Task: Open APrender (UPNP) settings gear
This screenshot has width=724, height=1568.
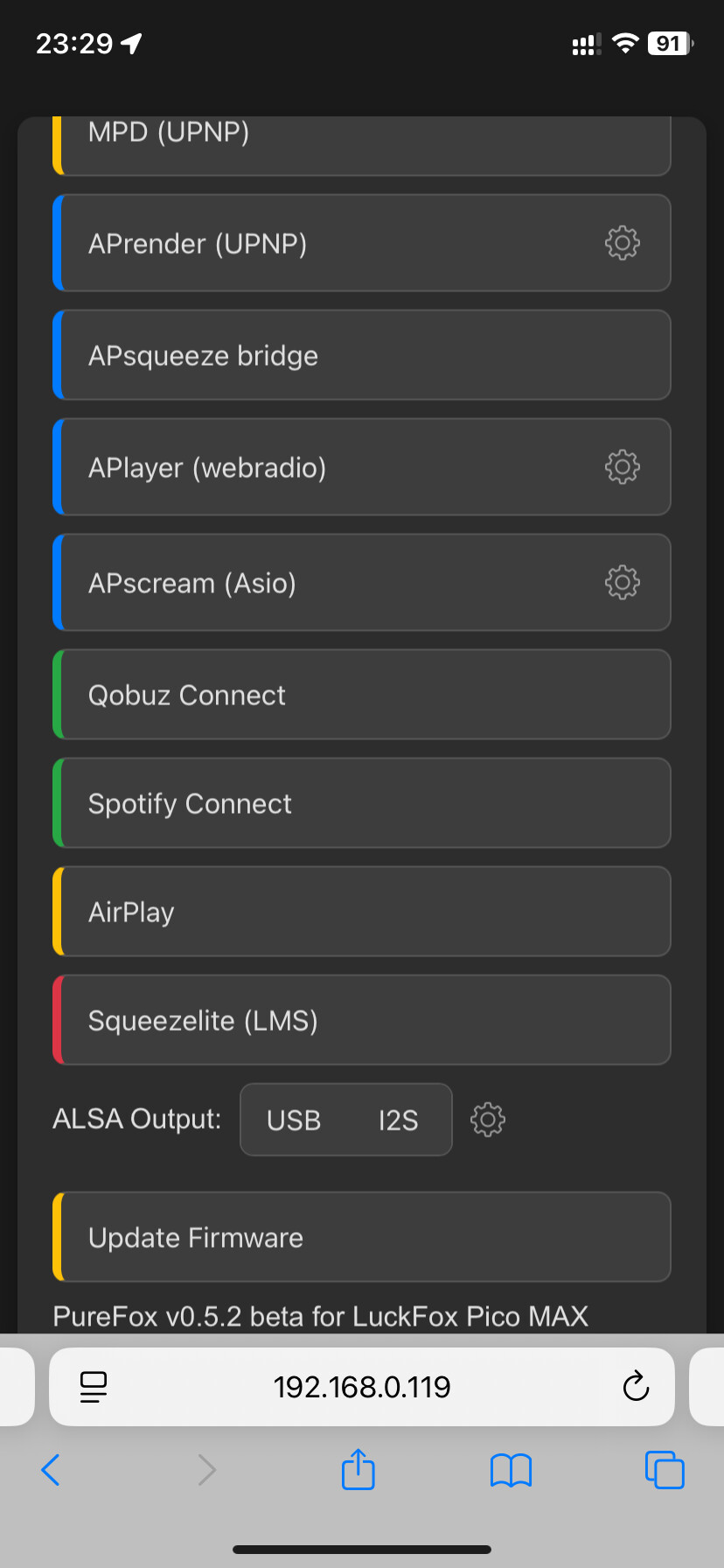Action: [622, 242]
